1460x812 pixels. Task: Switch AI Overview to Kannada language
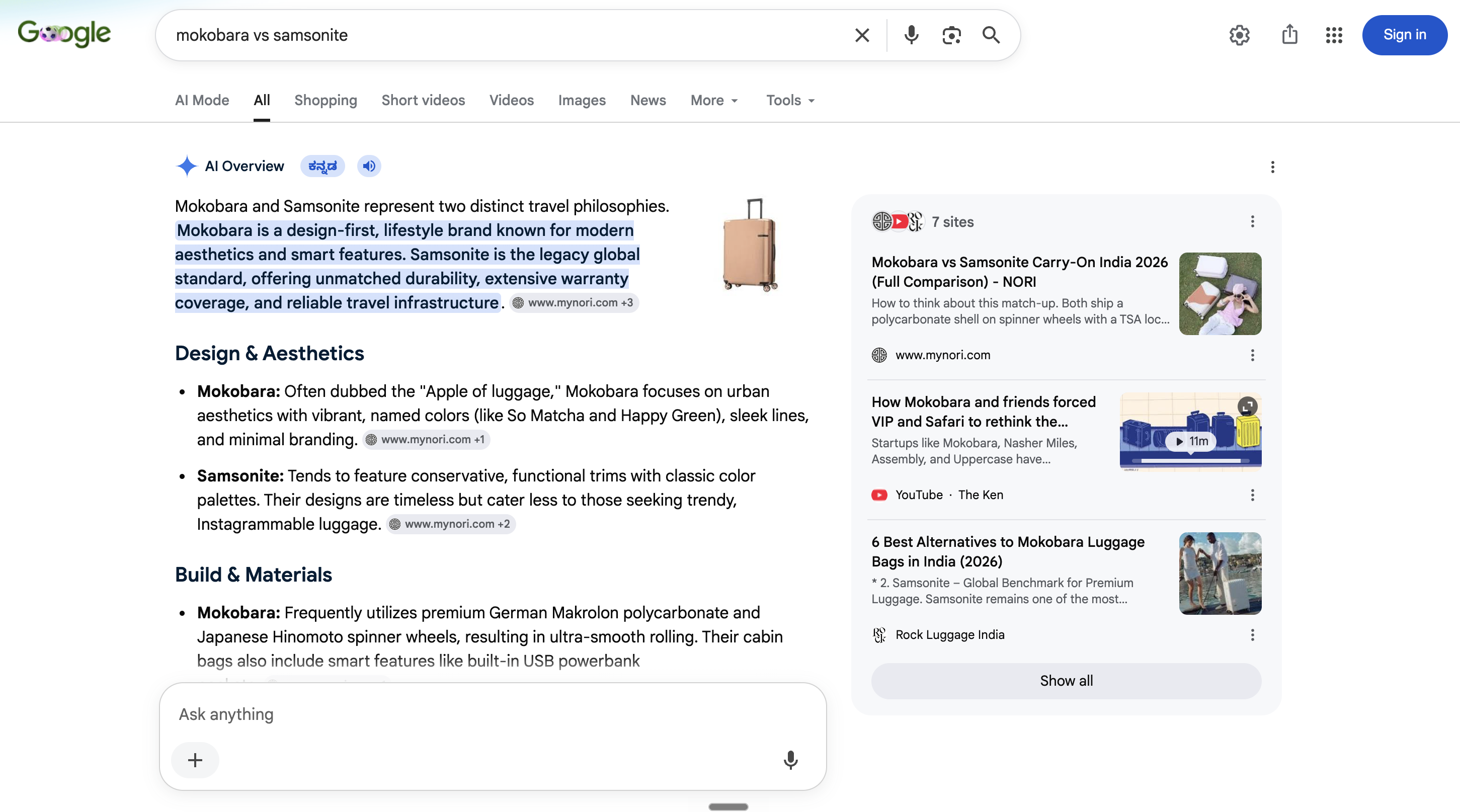[322, 166]
